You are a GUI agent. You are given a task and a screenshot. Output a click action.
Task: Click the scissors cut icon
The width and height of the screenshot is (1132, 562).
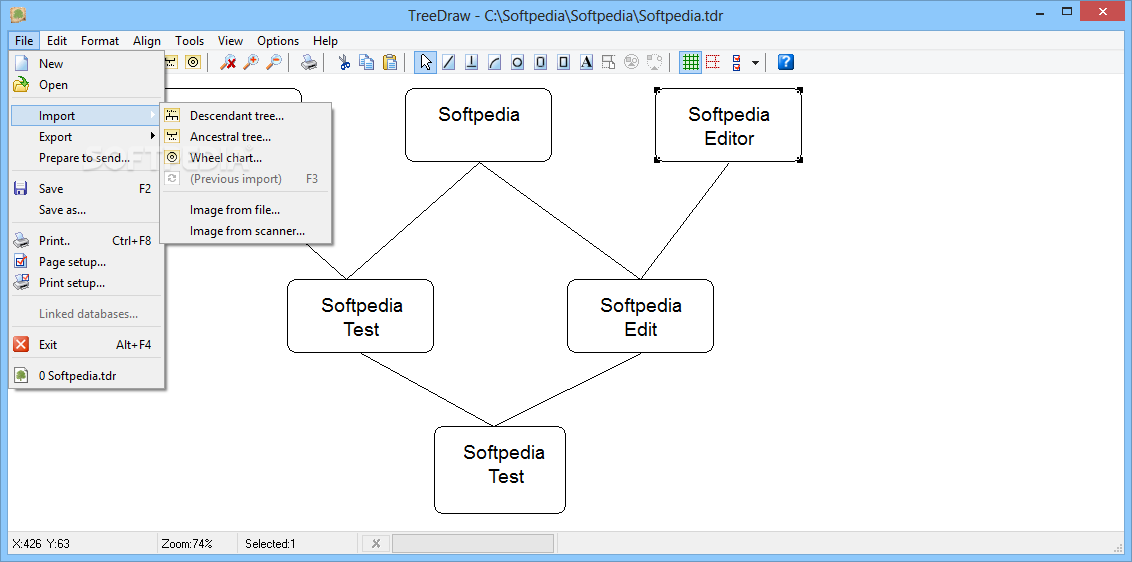click(344, 62)
